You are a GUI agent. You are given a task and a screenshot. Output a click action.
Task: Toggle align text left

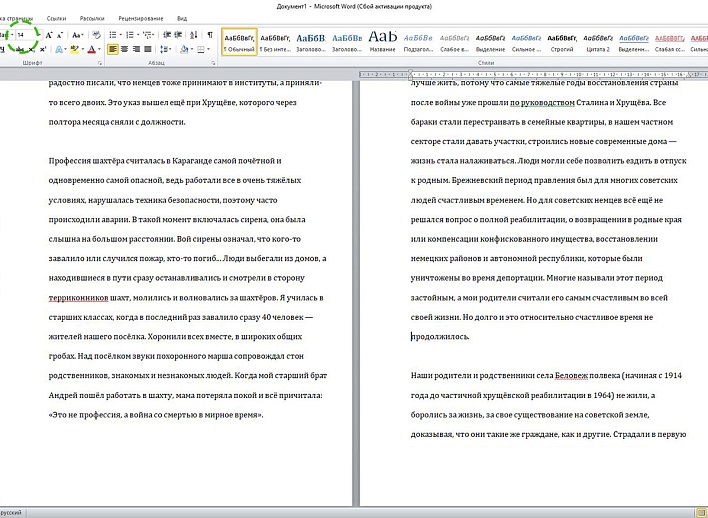(x=113, y=49)
